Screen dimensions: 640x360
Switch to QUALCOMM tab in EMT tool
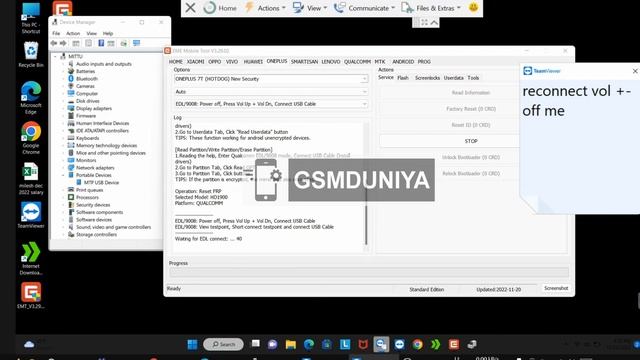point(357,62)
